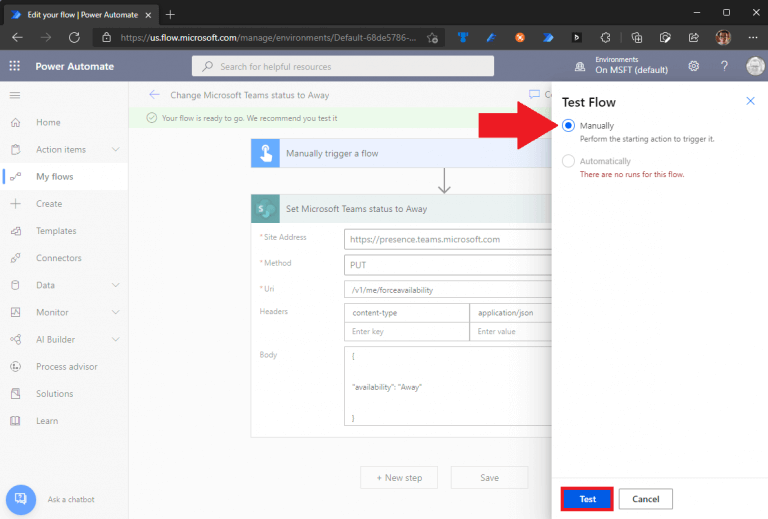768x519 pixels.
Task: Click the Data cylinder icon
Action: point(16,285)
